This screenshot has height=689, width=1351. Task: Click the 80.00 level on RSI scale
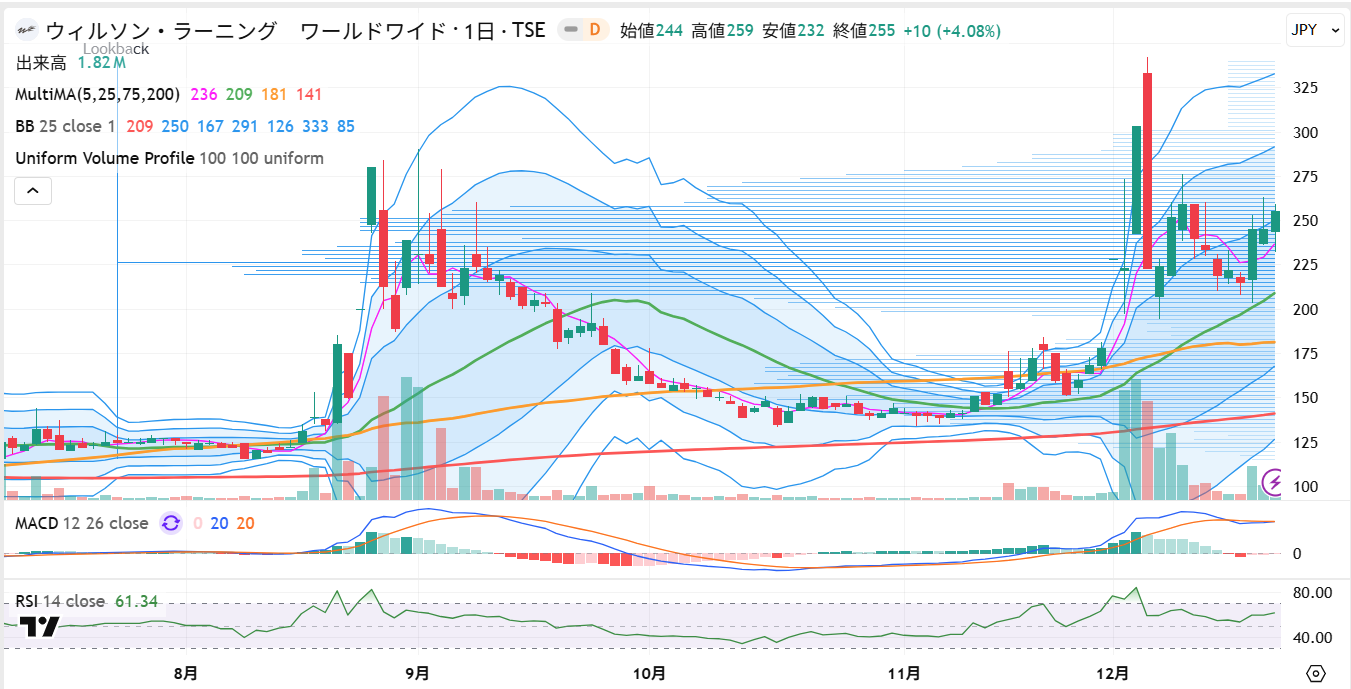pos(1311,593)
